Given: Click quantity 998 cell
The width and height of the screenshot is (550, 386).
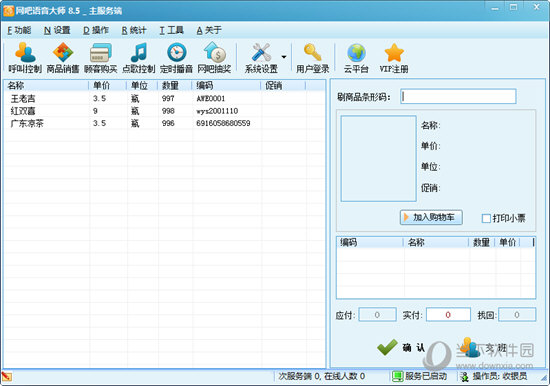Looking at the screenshot, I should (x=168, y=111).
